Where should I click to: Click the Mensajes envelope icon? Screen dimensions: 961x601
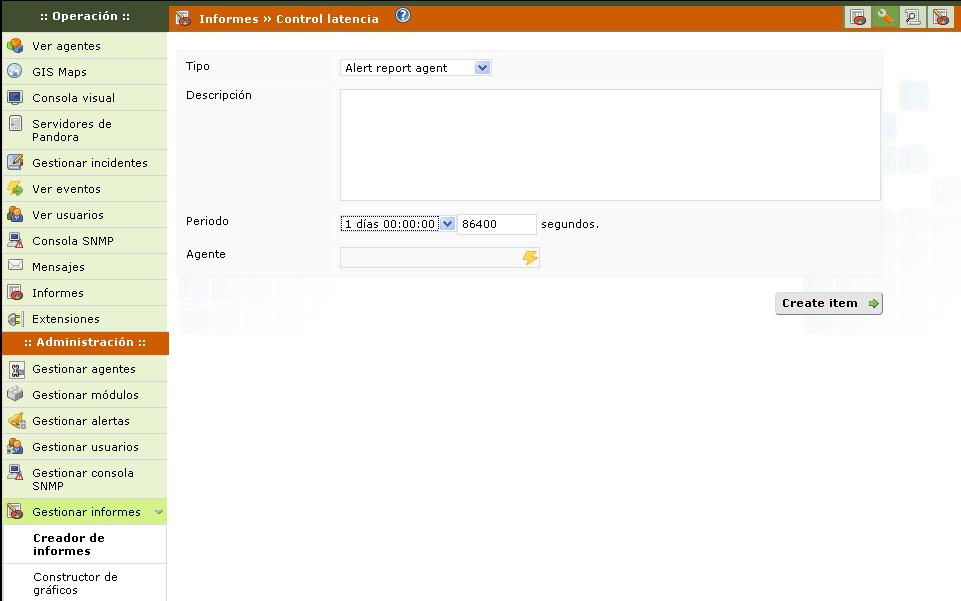point(15,267)
